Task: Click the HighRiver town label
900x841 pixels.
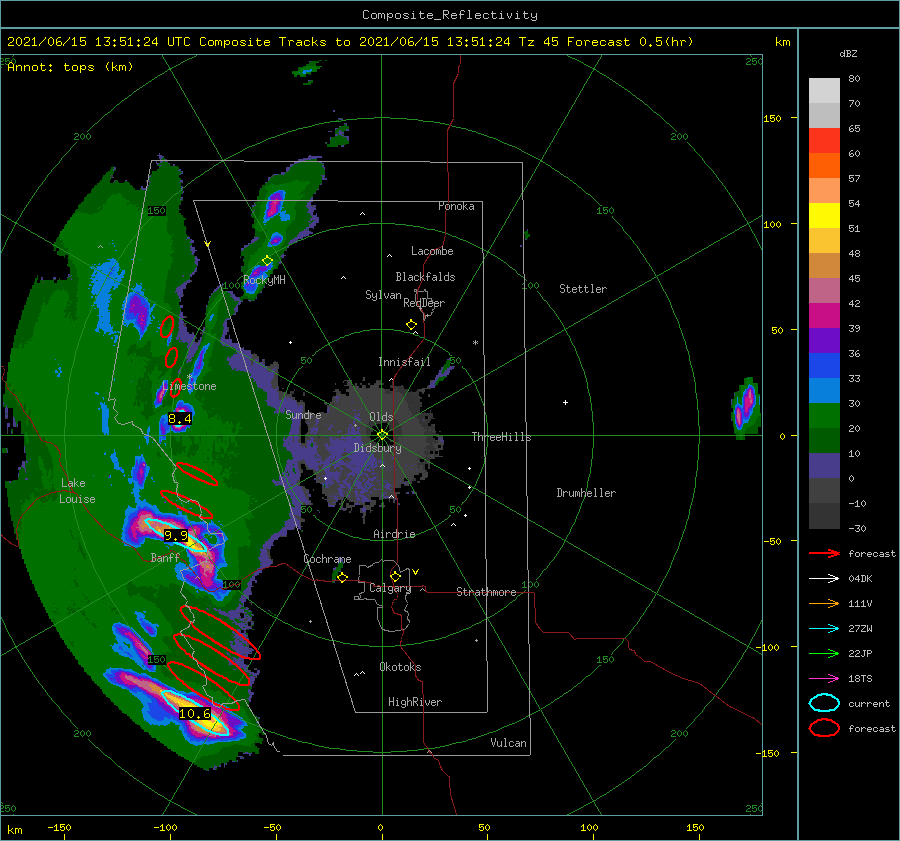Action: [x=415, y=702]
